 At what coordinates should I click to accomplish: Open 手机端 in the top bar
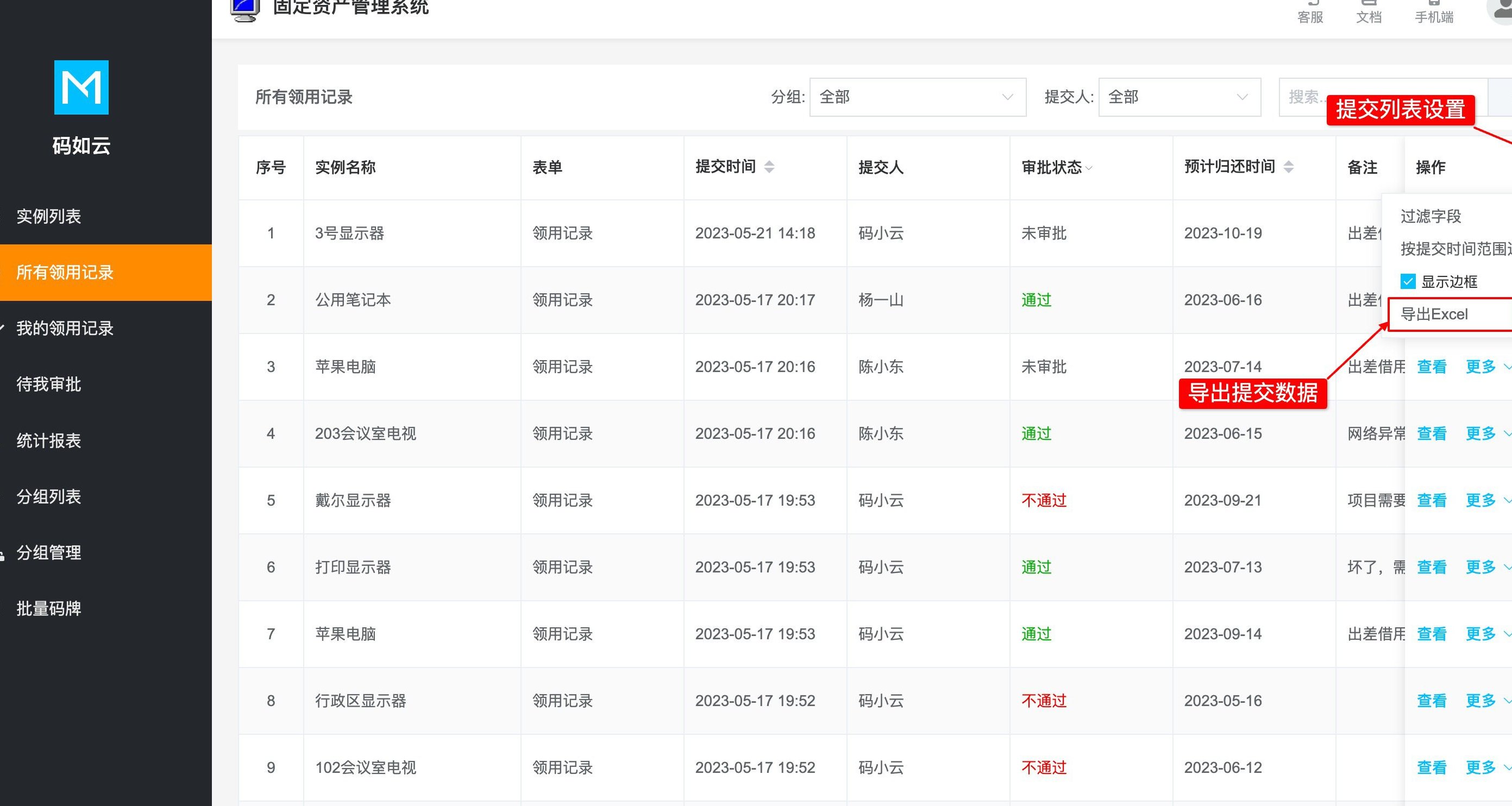point(1434,12)
